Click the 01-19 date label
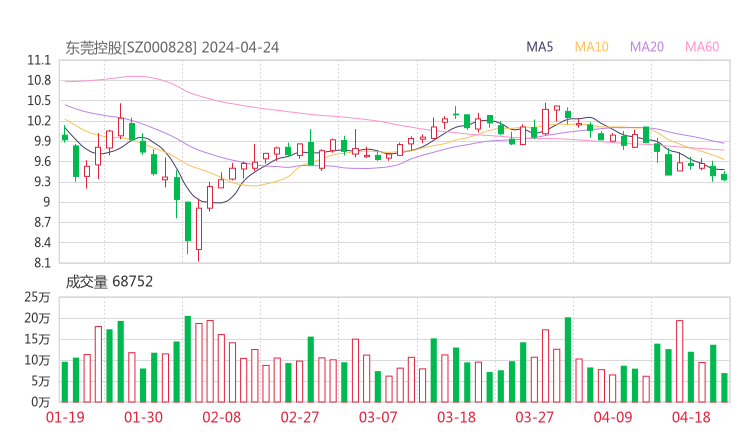Viewport: 740px width, 440px height. click(x=65, y=417)
